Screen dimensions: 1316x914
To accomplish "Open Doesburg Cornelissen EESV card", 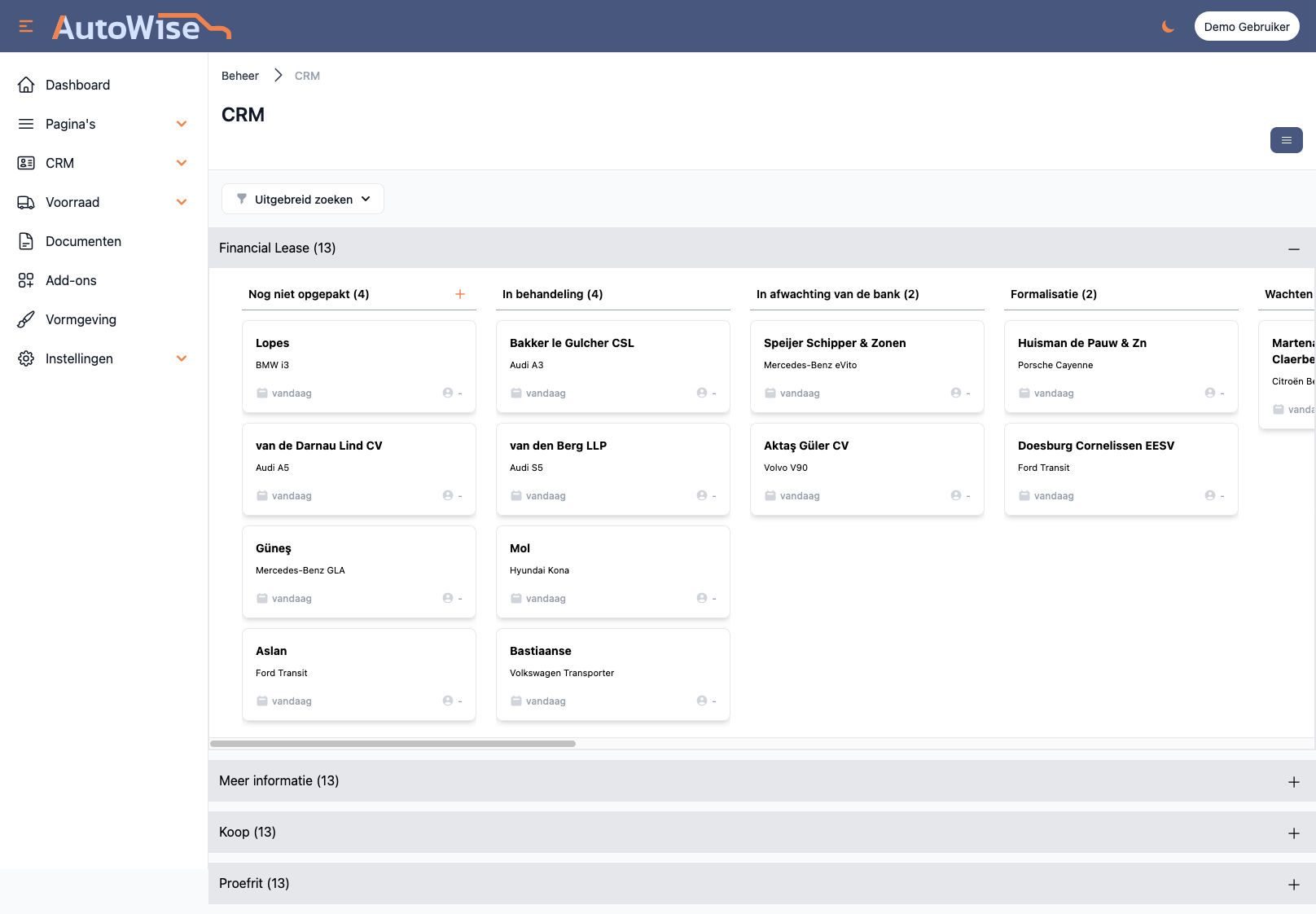I will point(1121,469).
